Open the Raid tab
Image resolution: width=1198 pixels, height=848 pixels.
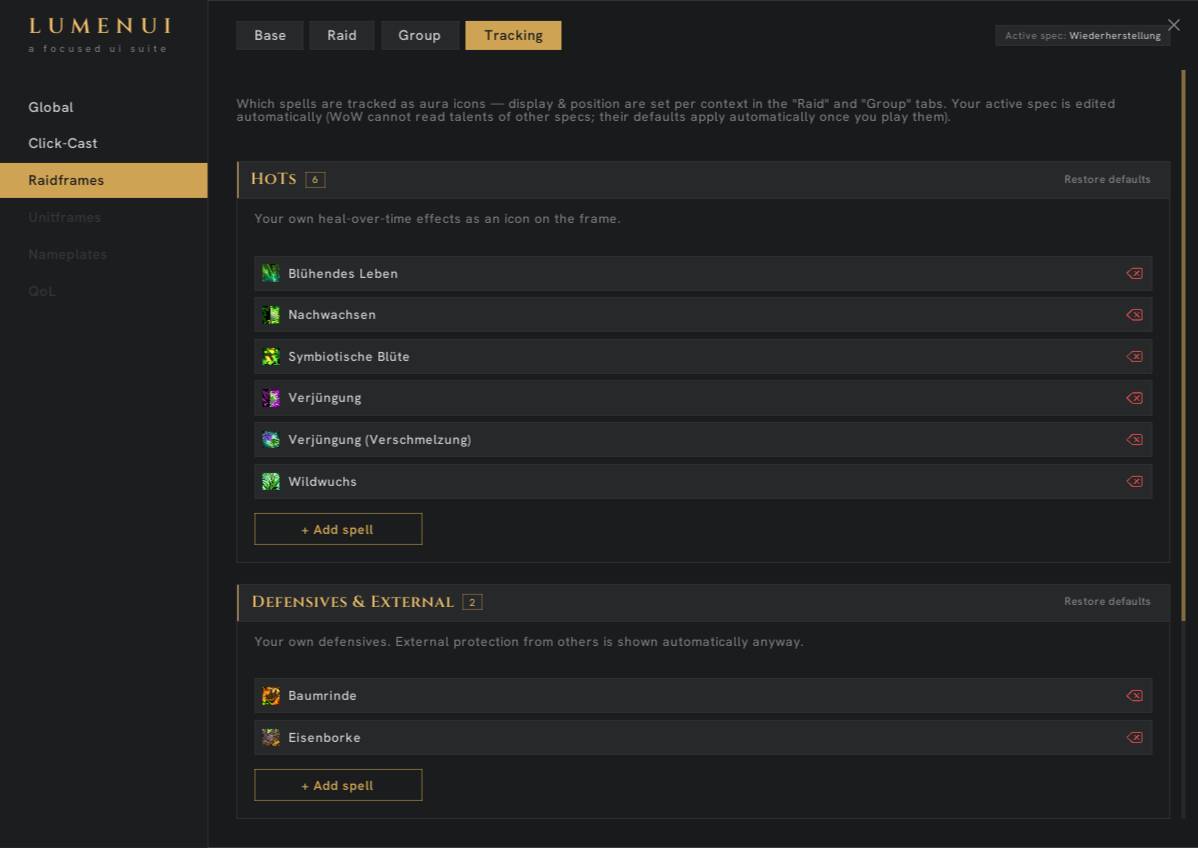(342, 35)
